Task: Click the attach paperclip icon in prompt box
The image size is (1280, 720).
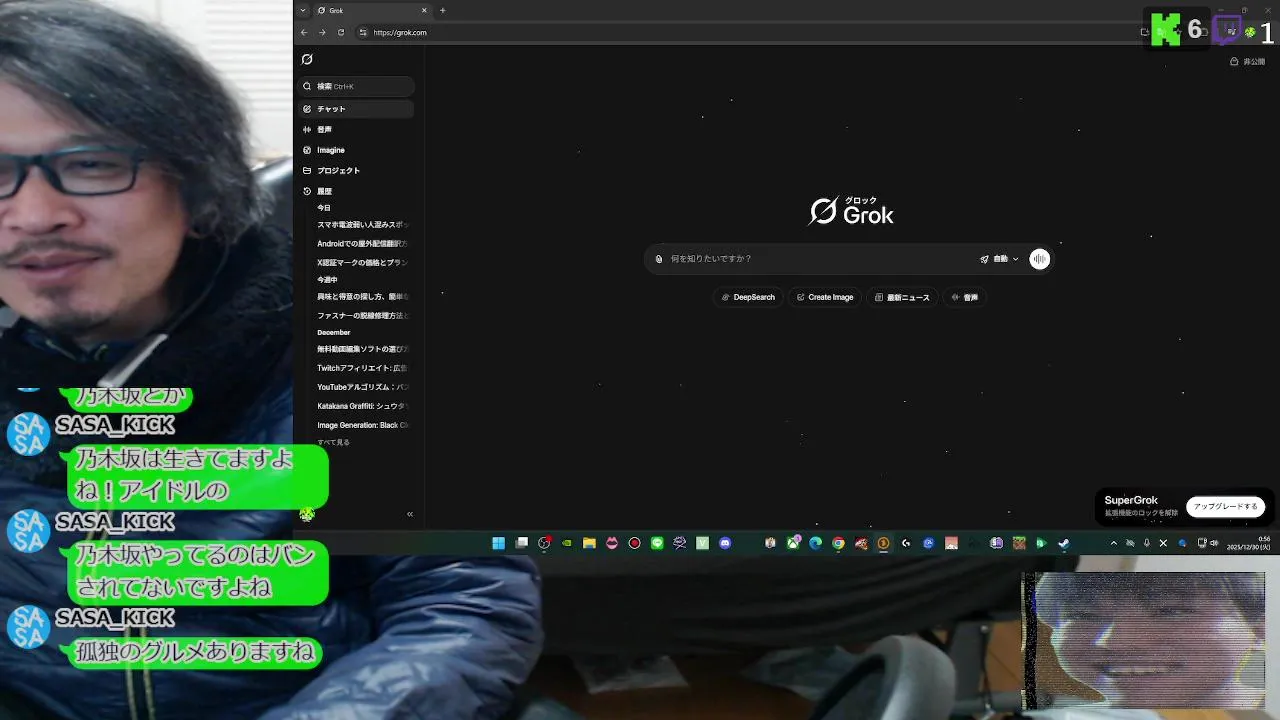Action: 659,259
